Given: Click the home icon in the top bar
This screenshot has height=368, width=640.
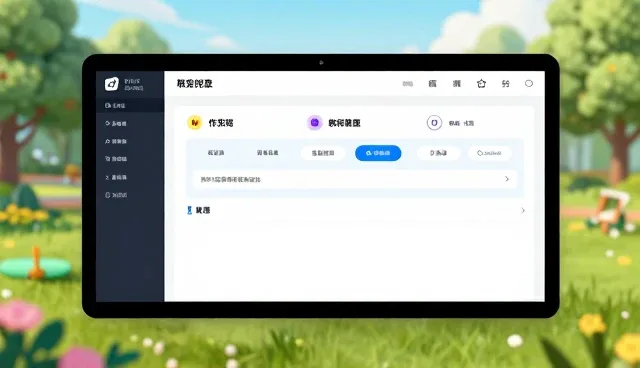Looking at the screenshot, I should click(x=481, y=84).
